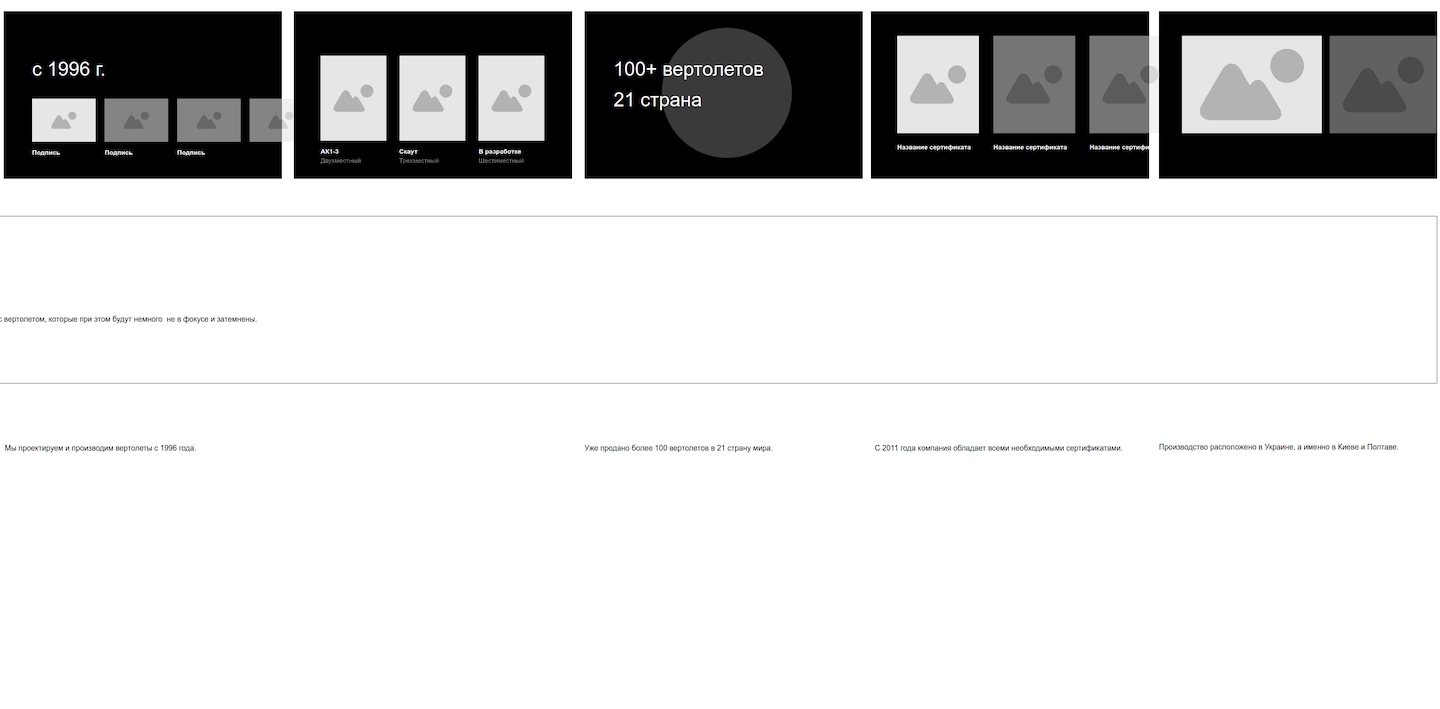Screen dimensions: 1440x709
Task: Click the first 'Название сертификата' caption
Action: pos(933,147)
